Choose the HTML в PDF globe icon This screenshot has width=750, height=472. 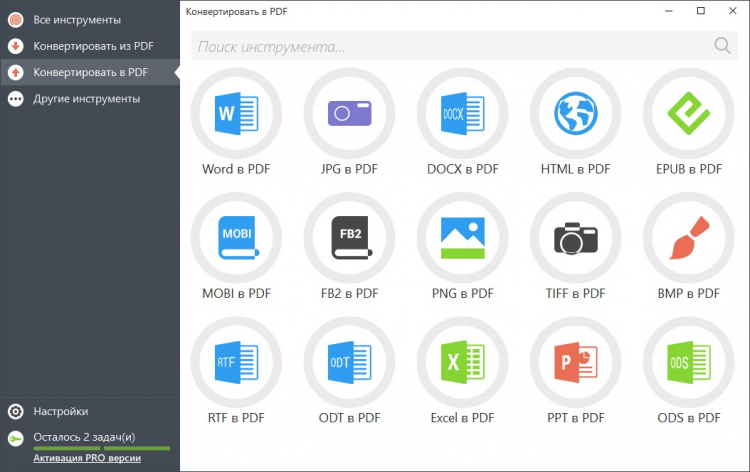coord(575,113)
